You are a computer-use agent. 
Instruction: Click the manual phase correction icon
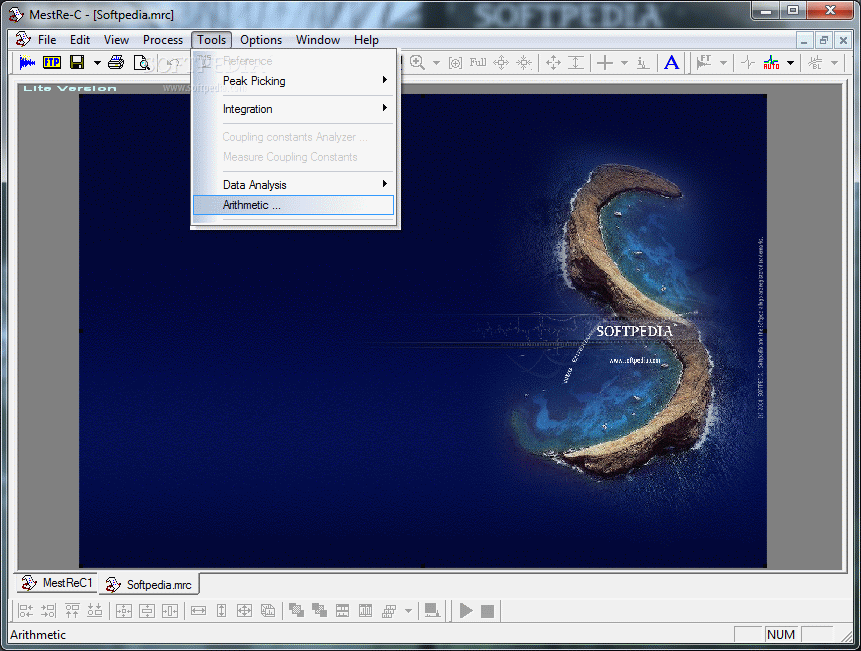pyautogui.click(x=748, y=63)
